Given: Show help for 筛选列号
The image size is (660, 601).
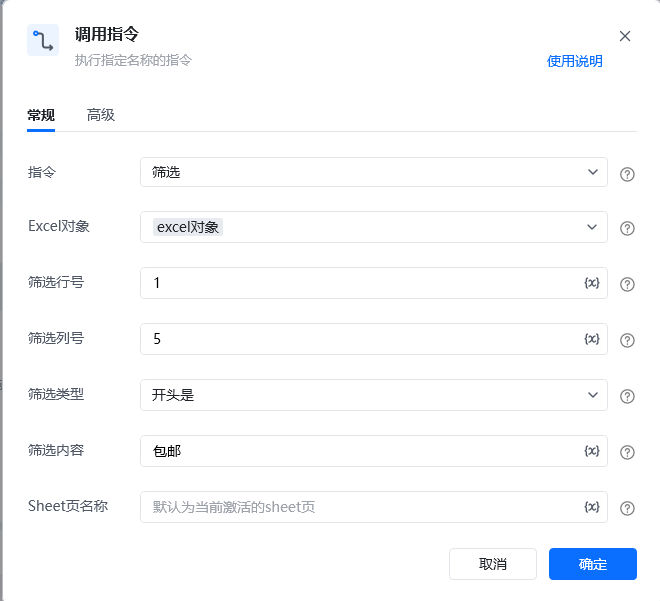Looking at the screenshot, I should [627, 340].
